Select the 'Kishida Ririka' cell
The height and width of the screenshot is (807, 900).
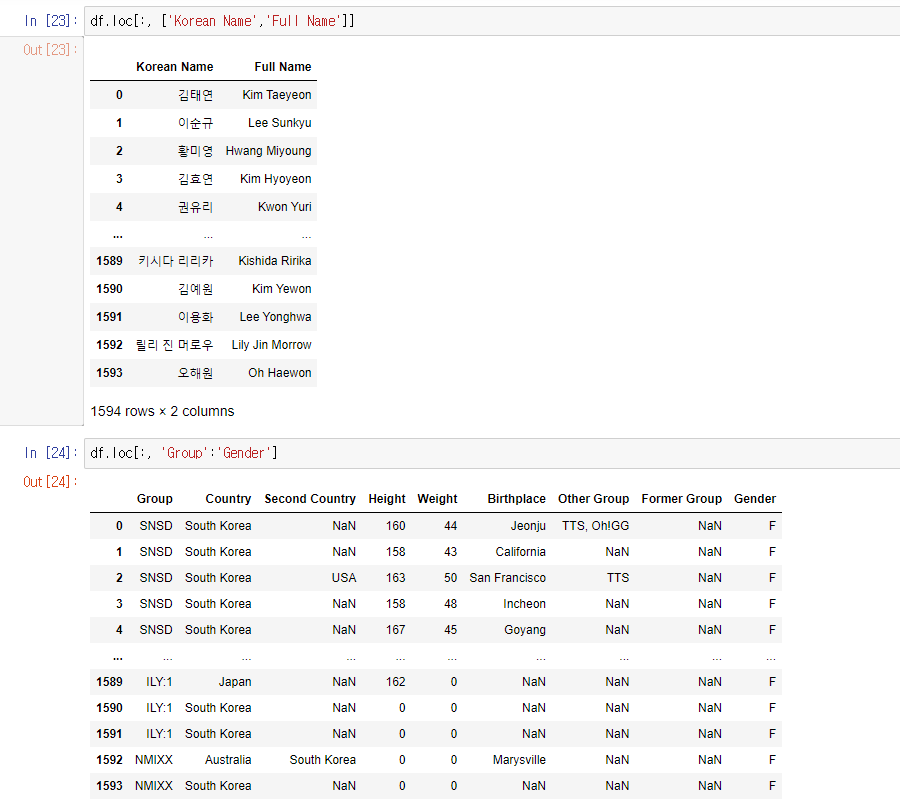pos(275,261)
